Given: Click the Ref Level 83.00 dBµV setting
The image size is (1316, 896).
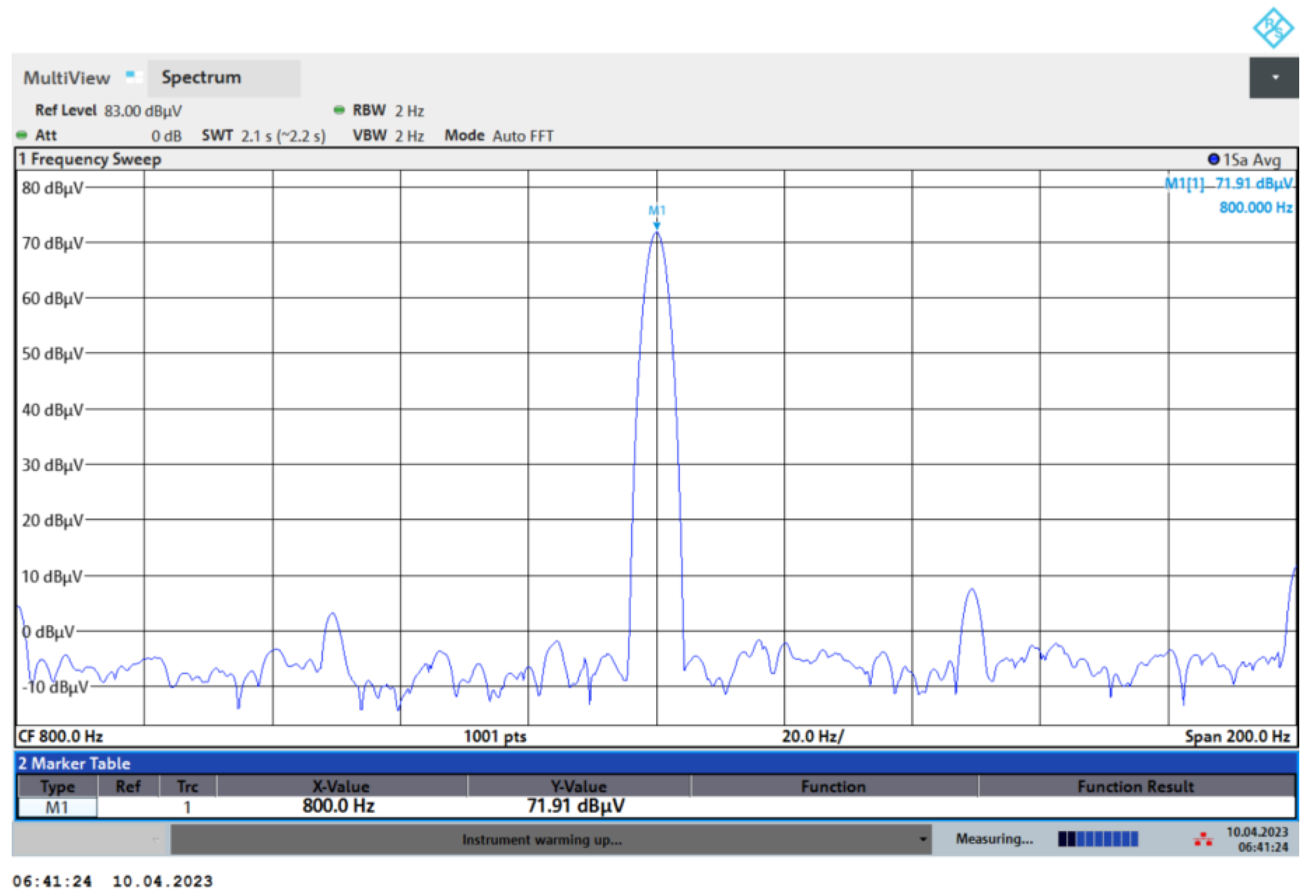Looking at the screenshot, I should (x=108, y=111).
